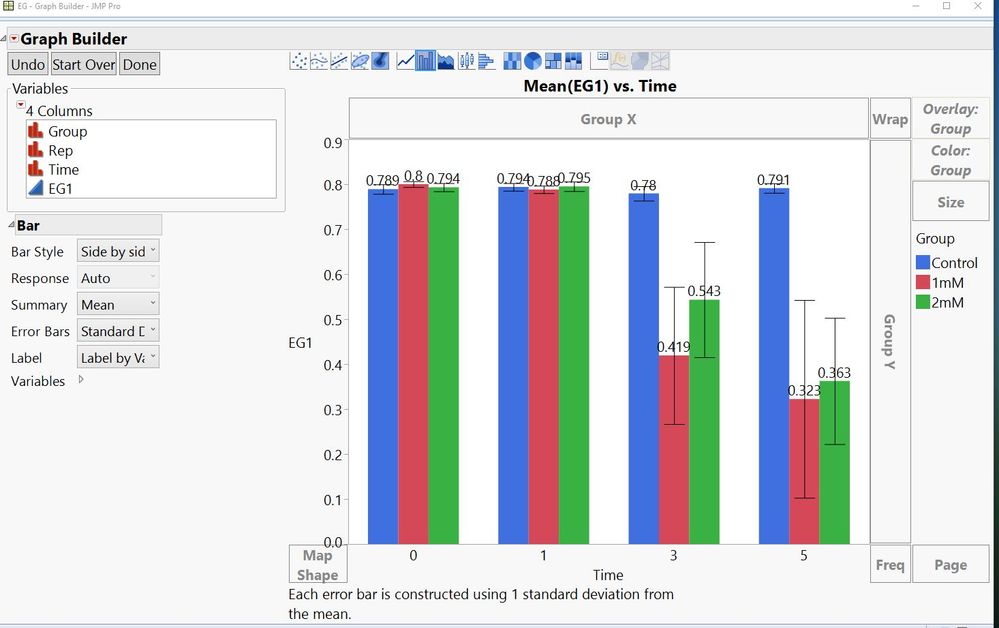The width and height of the screenshot is (999, 628).
Task: Click the Group Y drop zone
Action: click(x=890, y=341)
